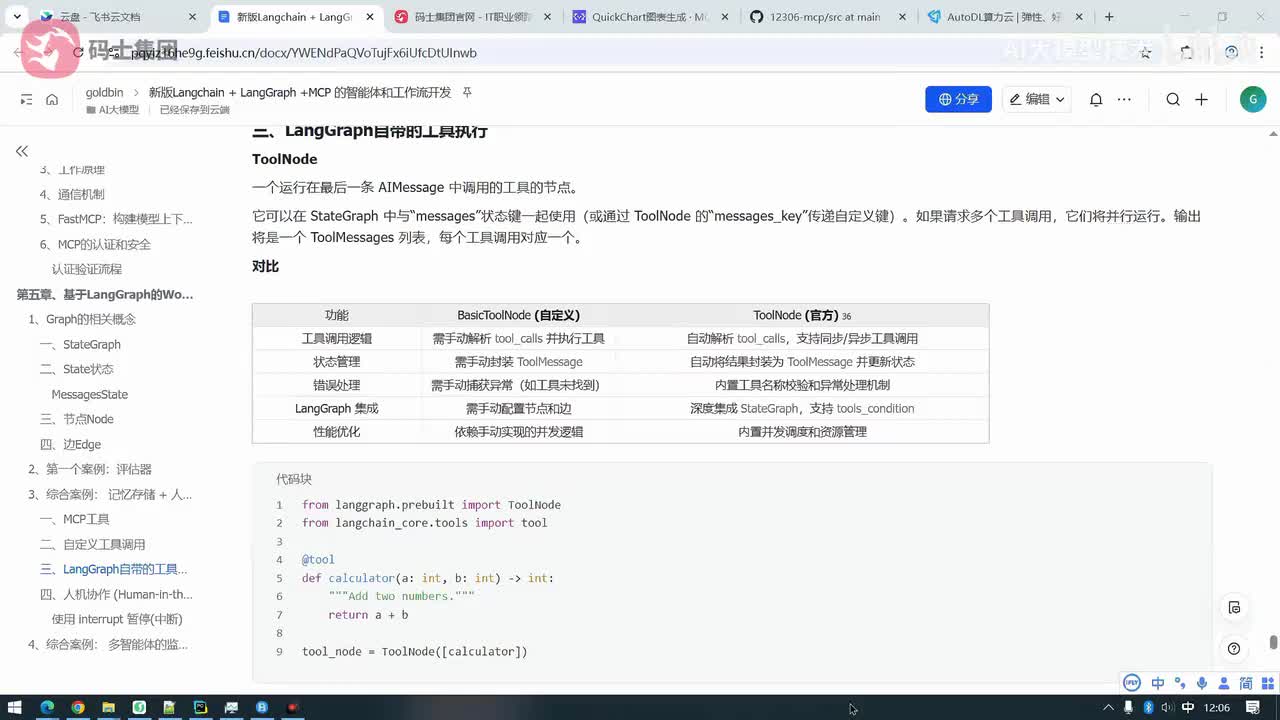This screenshot has width=1280, height=720.
Task: Click the blue 分享 share button
Action: 958,99
